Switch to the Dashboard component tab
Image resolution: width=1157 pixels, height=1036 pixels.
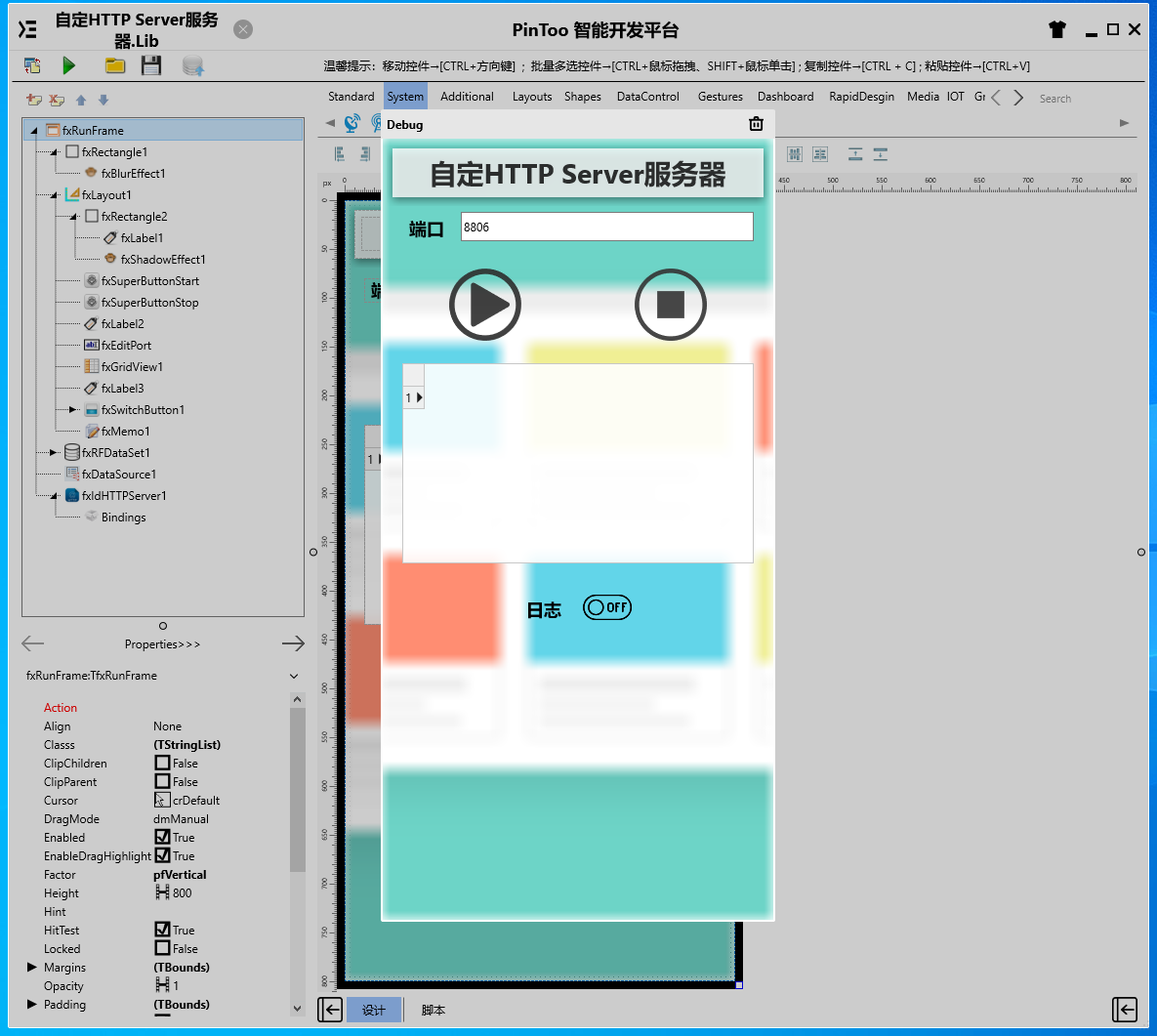point(785,97)
